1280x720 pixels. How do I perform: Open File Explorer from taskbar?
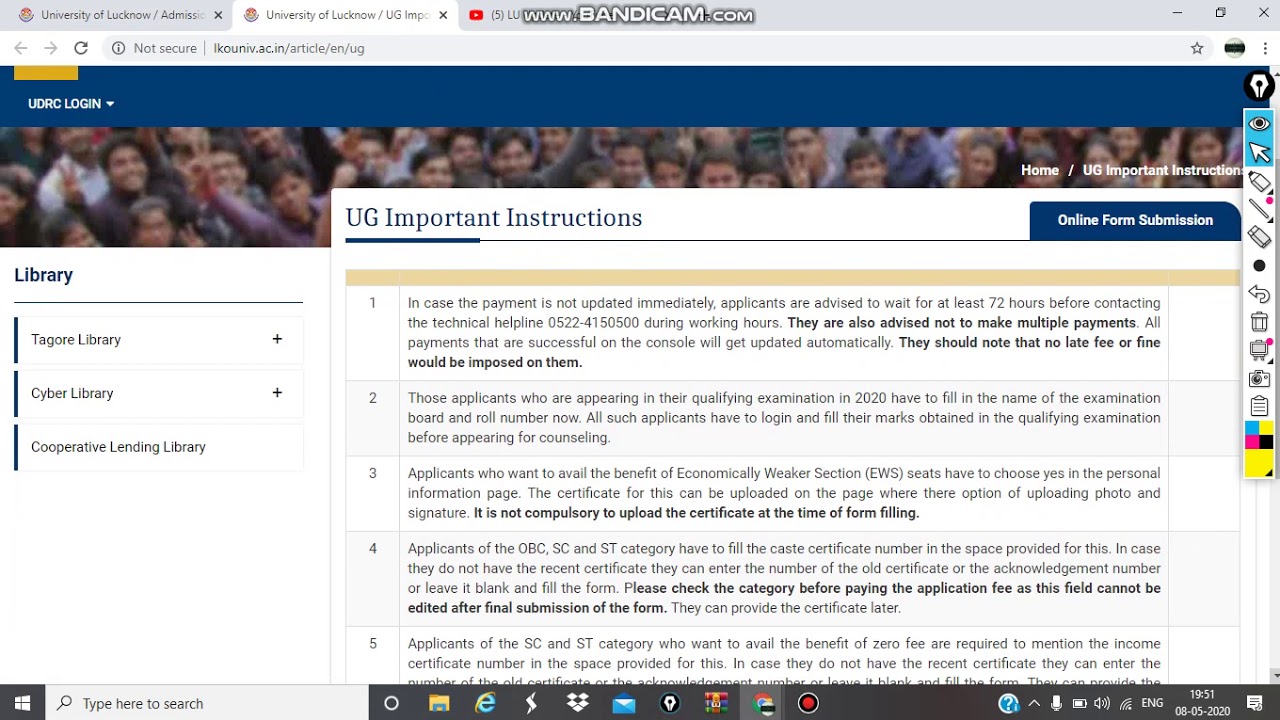tap(439, 703)
